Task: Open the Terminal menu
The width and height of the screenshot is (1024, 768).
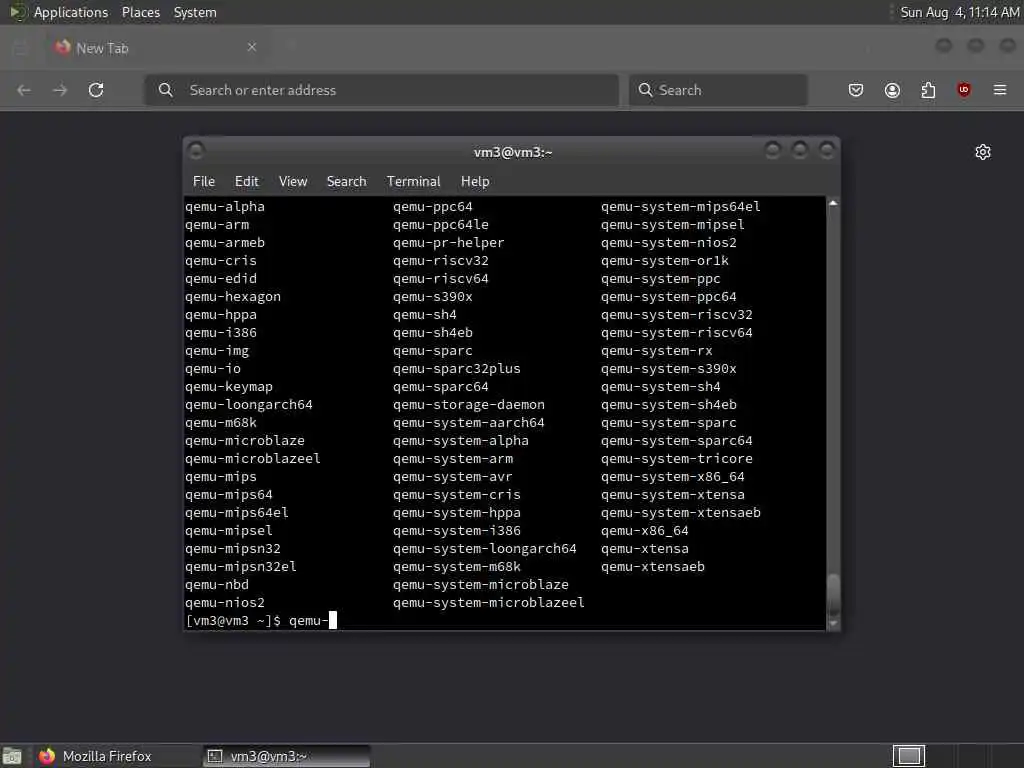Action: 413,182
